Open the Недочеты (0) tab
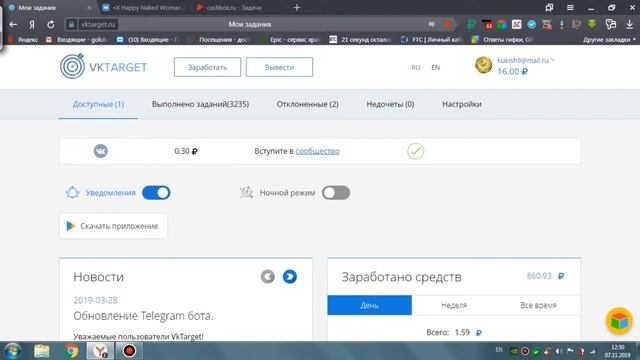Image resolution: width=640 pixels, height=360 pixels. click(x=390, y=104)
